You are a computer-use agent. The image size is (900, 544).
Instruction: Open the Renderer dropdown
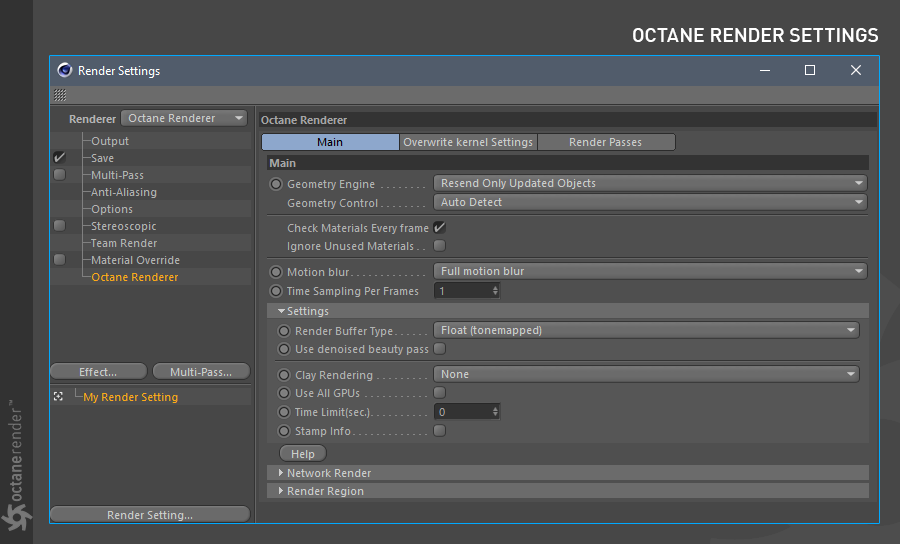184,118
